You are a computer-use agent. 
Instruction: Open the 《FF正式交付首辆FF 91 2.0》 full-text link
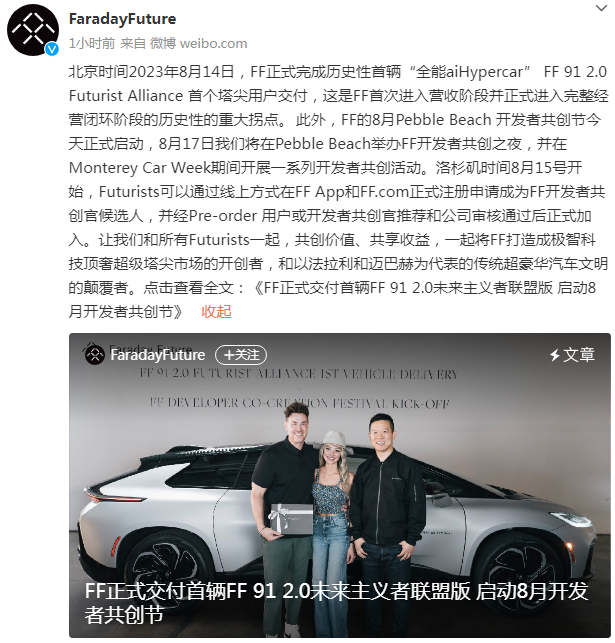click(333, 300)
